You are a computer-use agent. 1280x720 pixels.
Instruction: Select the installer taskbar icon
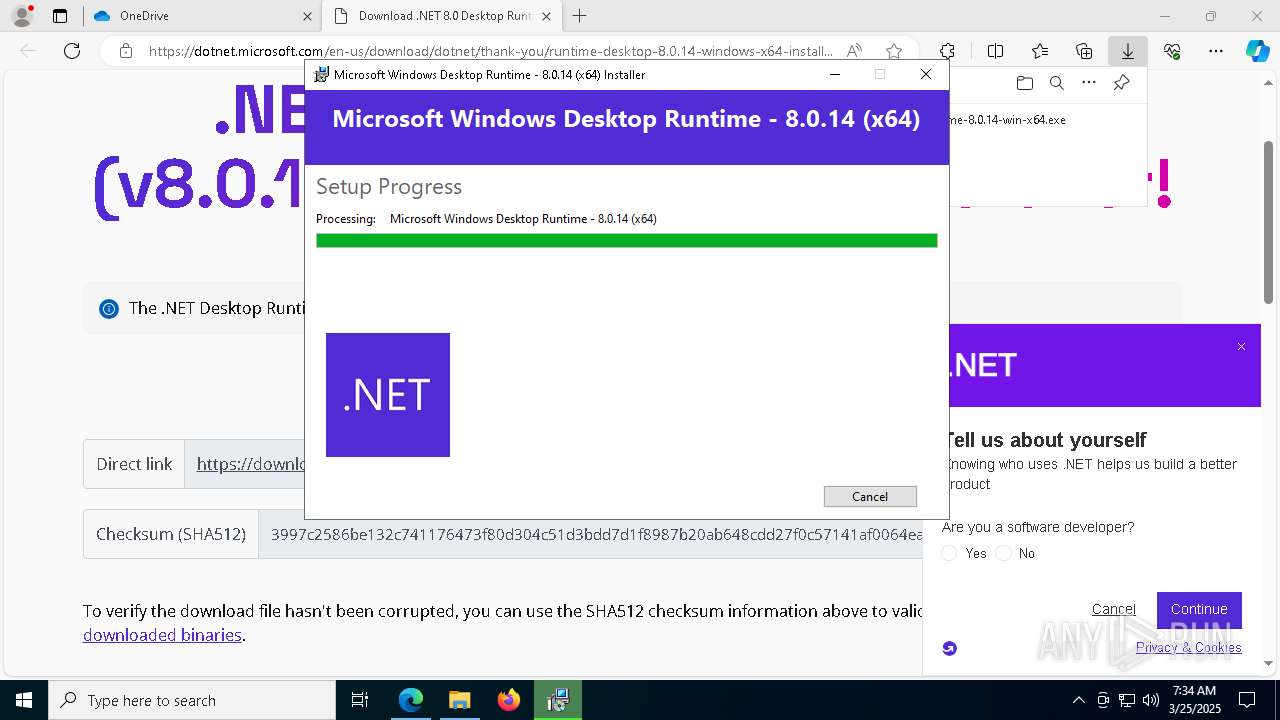coord(558,700)
